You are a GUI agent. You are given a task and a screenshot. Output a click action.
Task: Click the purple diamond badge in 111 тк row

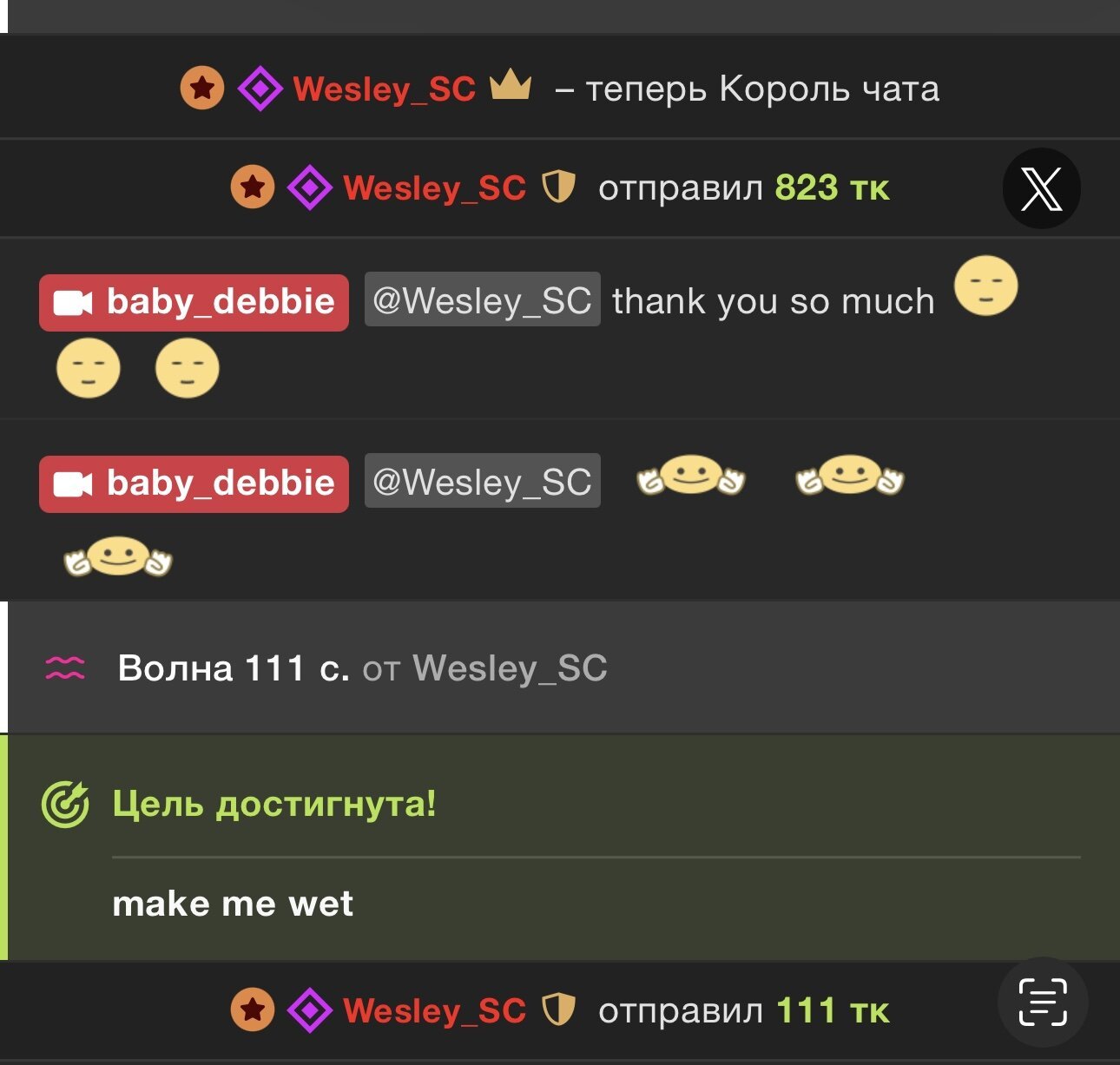(x=310, y=1010)
